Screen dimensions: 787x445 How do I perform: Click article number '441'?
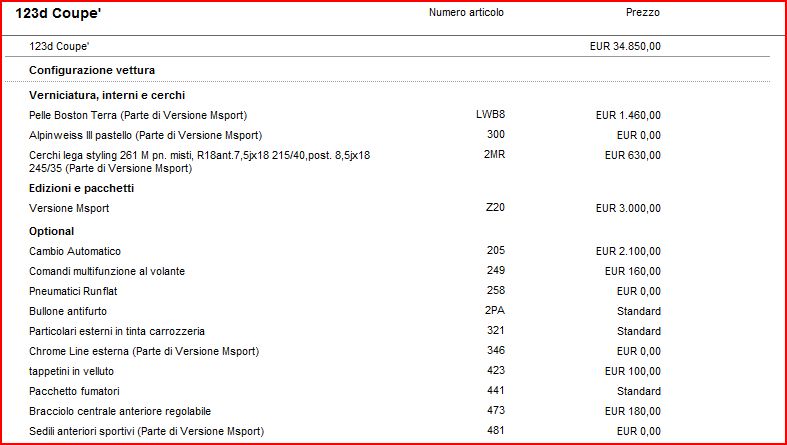pos(496,390)
